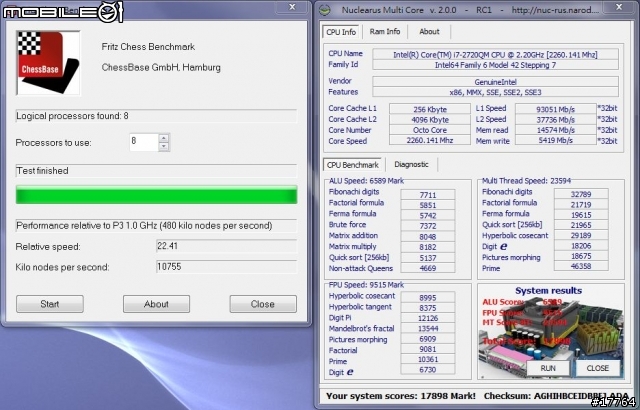The width and height of the screenshot is (640, 410).
Task: Click the green benchmark progress bar
Action: 156,195
